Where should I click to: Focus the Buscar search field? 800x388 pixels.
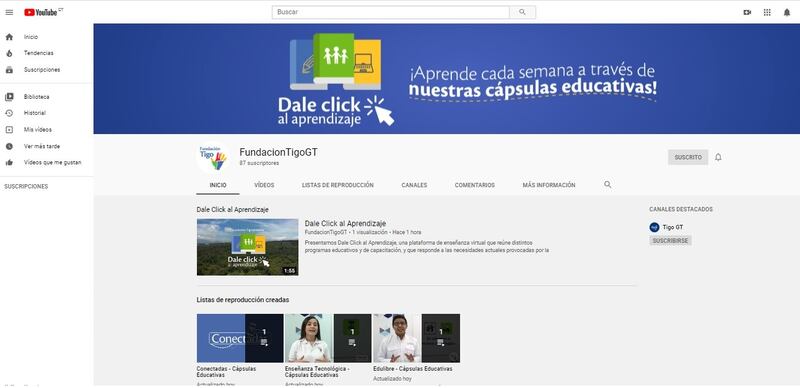click(x=390, y=12)
